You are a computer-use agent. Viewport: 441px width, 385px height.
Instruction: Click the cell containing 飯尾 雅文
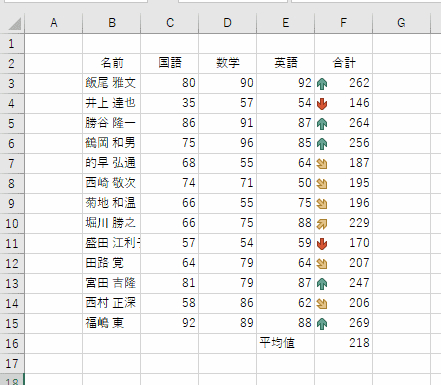tap(112, 83)
